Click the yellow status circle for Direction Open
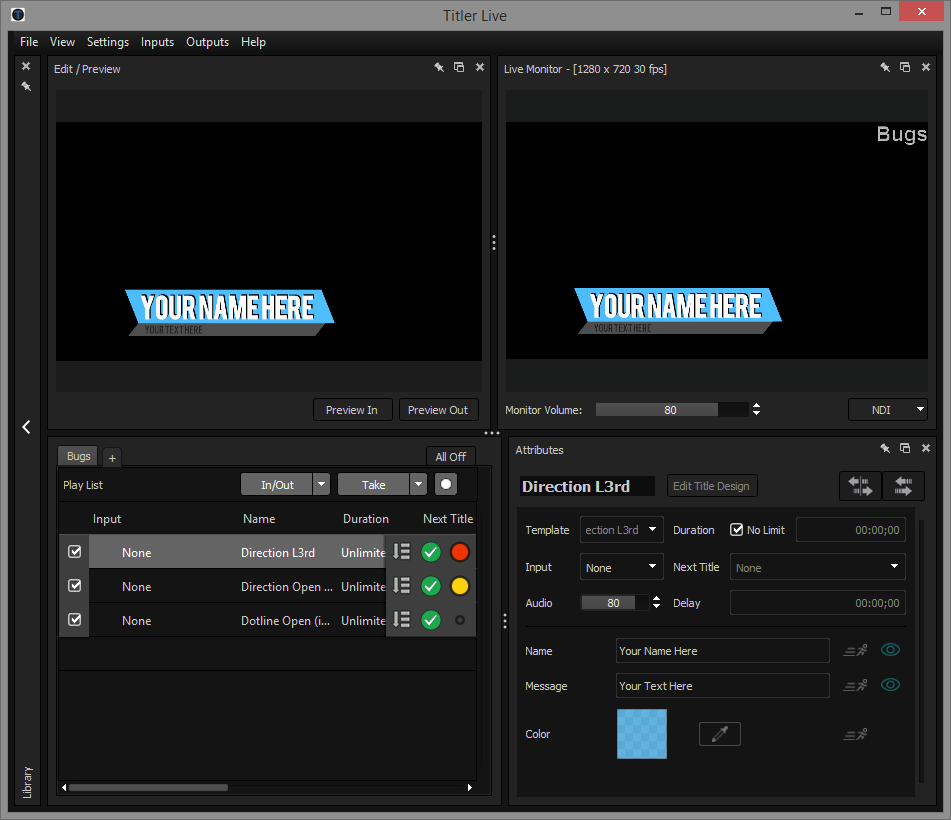The width and height of the screenshot is (951, 820). coord(460,586)
